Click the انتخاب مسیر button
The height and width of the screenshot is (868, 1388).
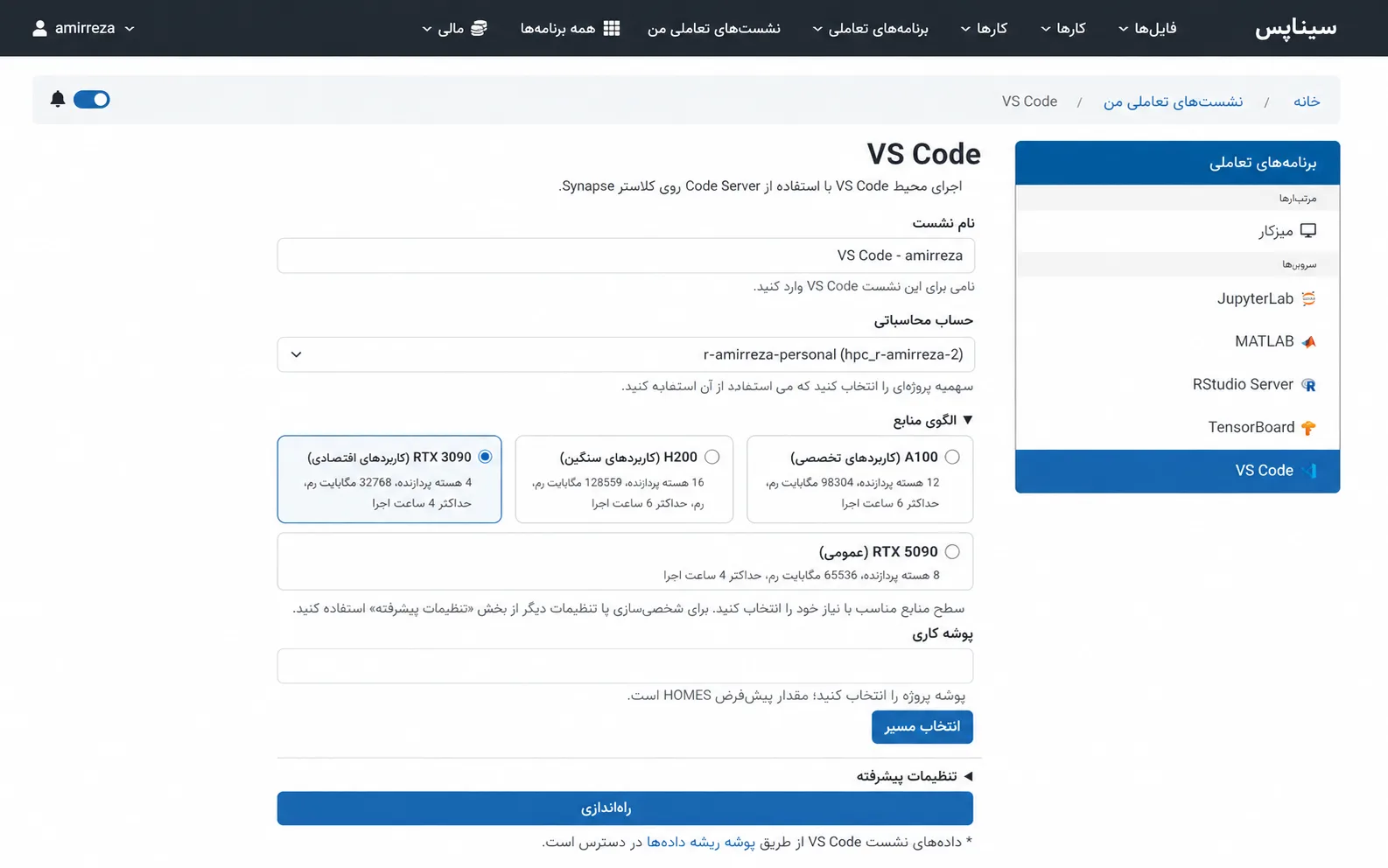[922, 726]
